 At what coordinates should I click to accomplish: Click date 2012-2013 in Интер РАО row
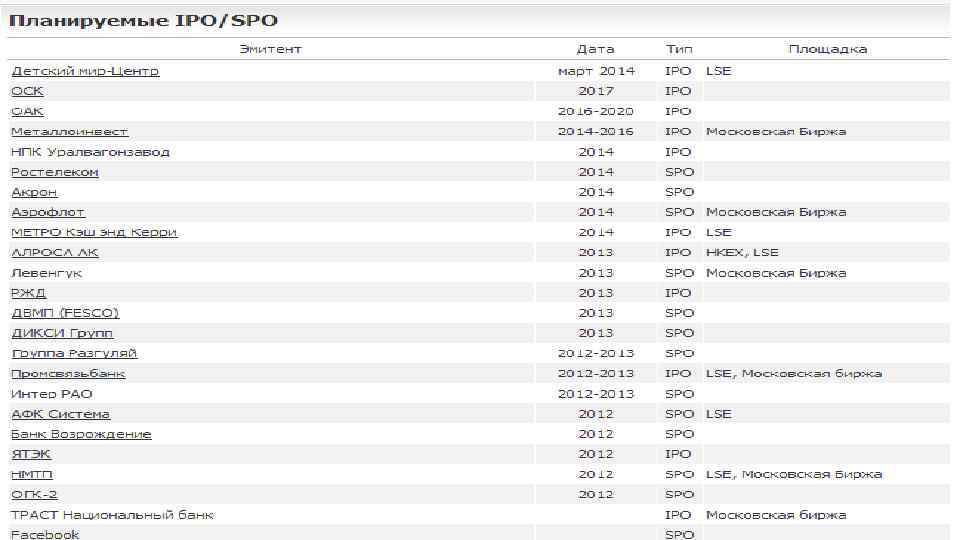(x=596, y=394)
